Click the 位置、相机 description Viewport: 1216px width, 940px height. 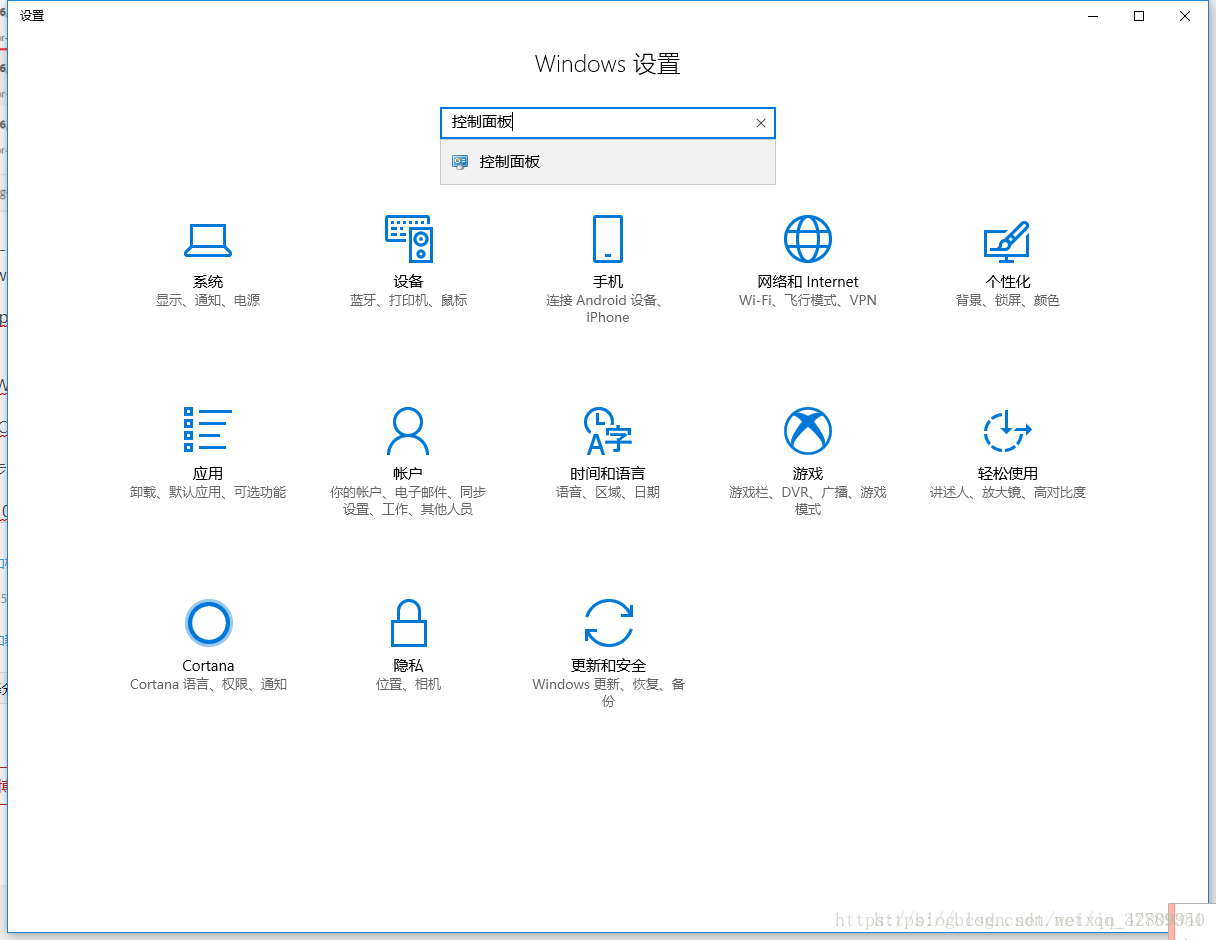click(x=408, y=684)
